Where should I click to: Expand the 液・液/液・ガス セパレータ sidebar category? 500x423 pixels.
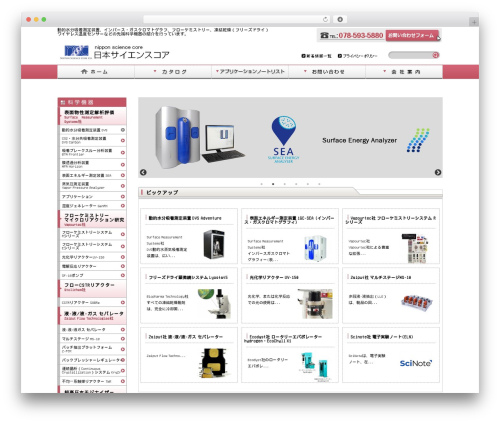coord(92,315)
